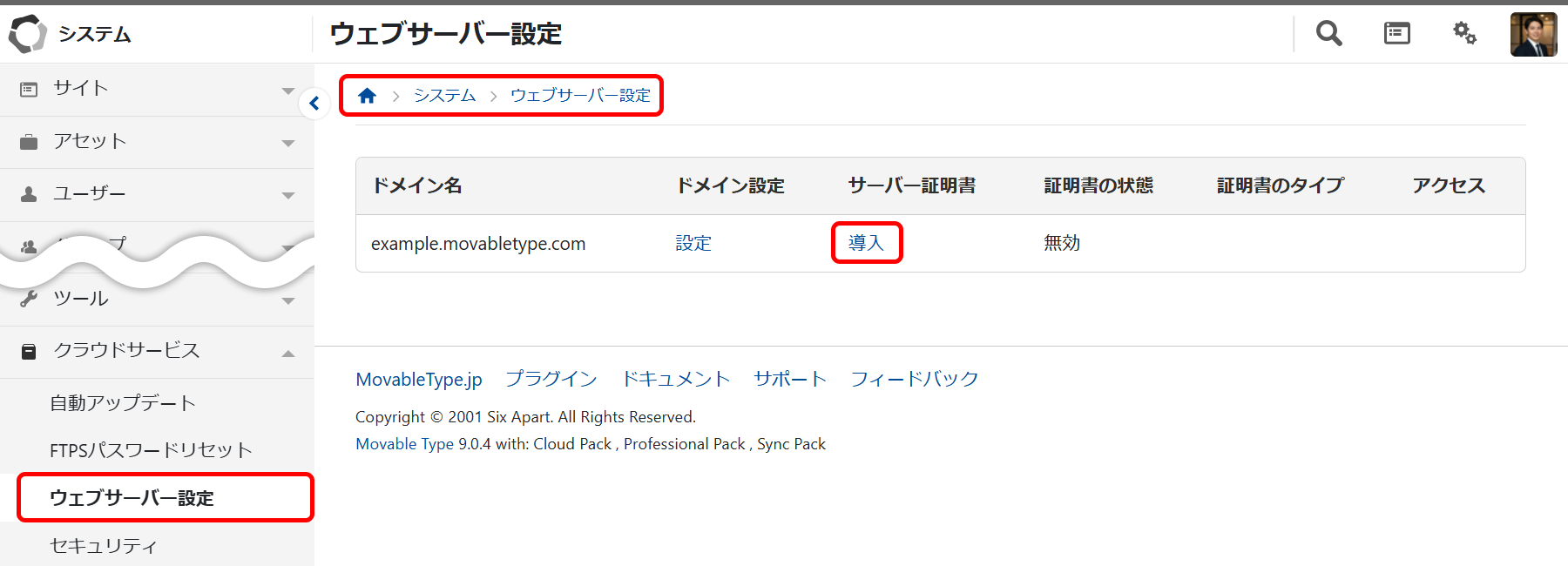Open the system settings gears icon
Viewport: 1568px width, 566px height.
pos(1464,34)
